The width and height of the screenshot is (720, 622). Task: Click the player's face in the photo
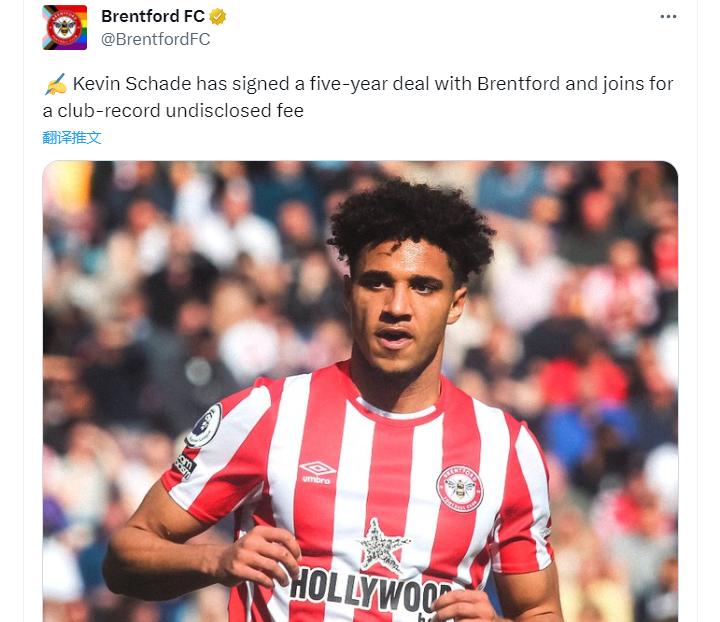(x=399, y=308)
